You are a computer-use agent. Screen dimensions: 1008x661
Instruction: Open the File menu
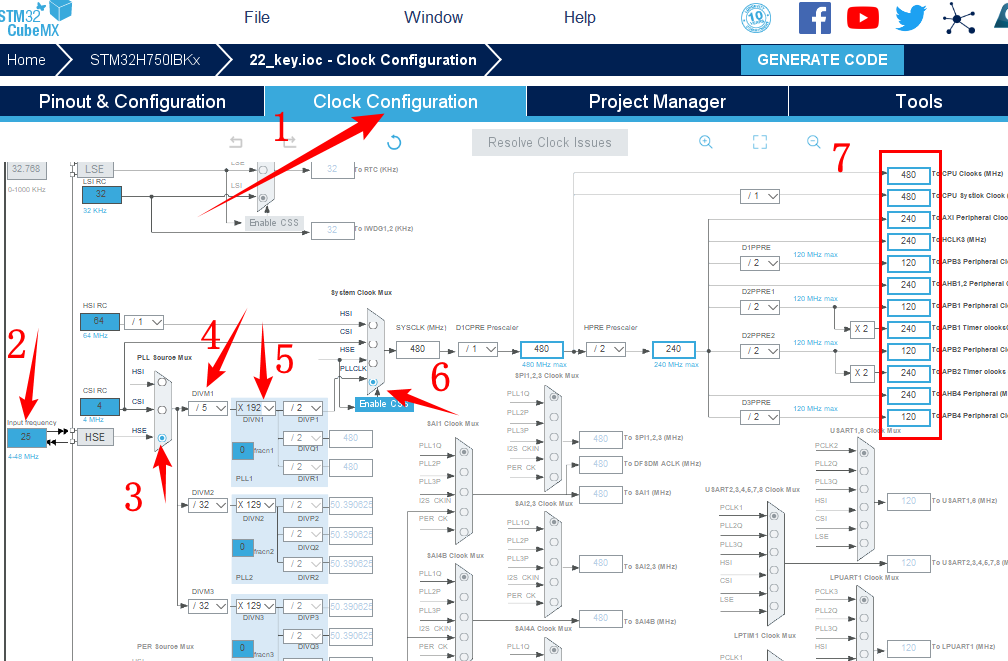(x=257, y=17)
